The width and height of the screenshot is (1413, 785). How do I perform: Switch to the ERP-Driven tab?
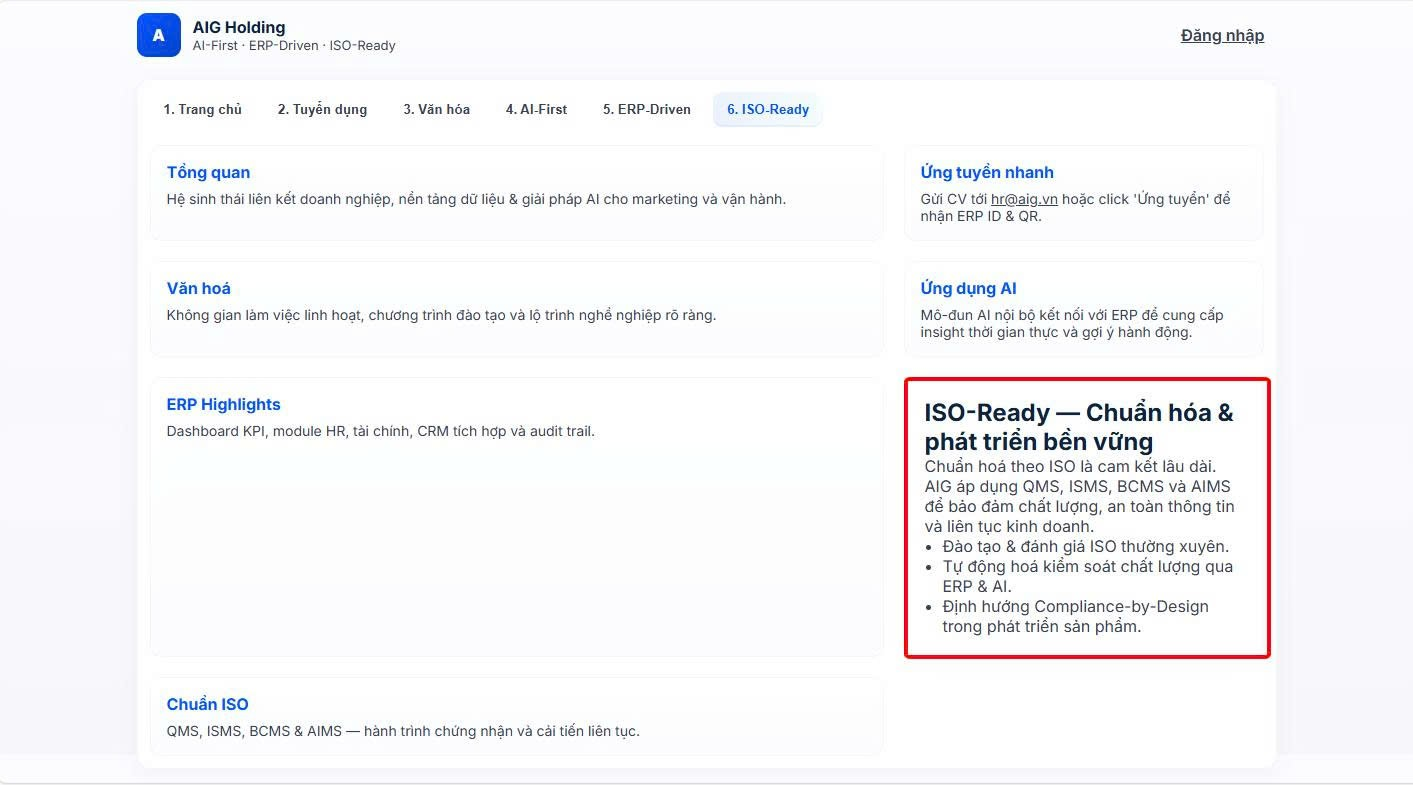click(646, 109)
